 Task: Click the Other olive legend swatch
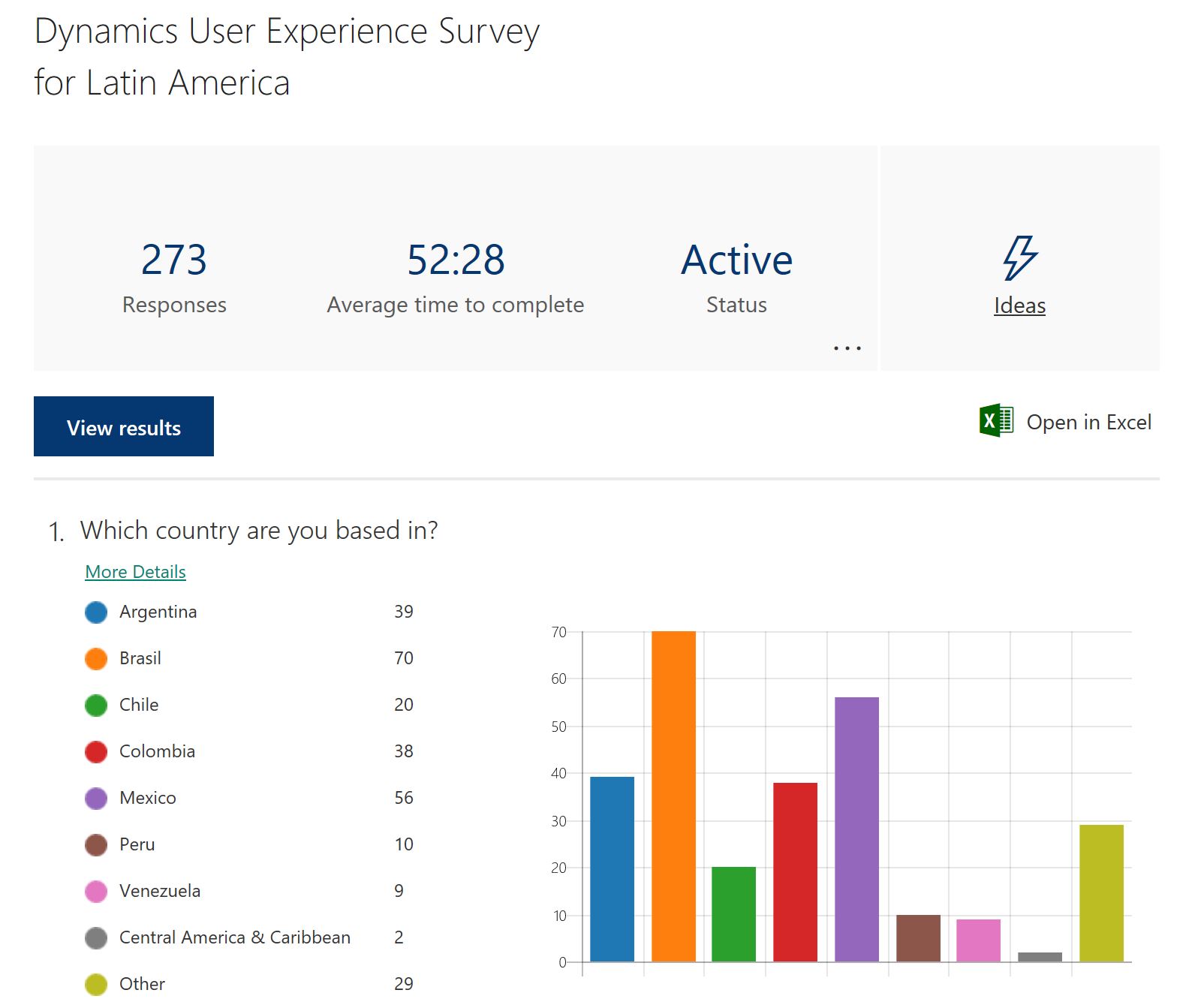(96, 985)
